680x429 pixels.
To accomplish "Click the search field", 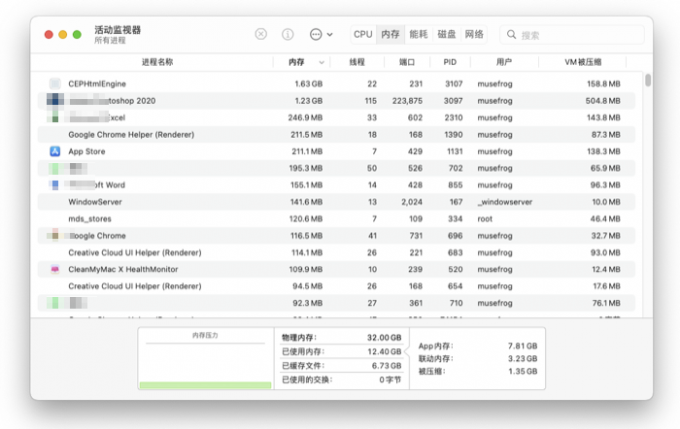I will (x=572, y=35).
